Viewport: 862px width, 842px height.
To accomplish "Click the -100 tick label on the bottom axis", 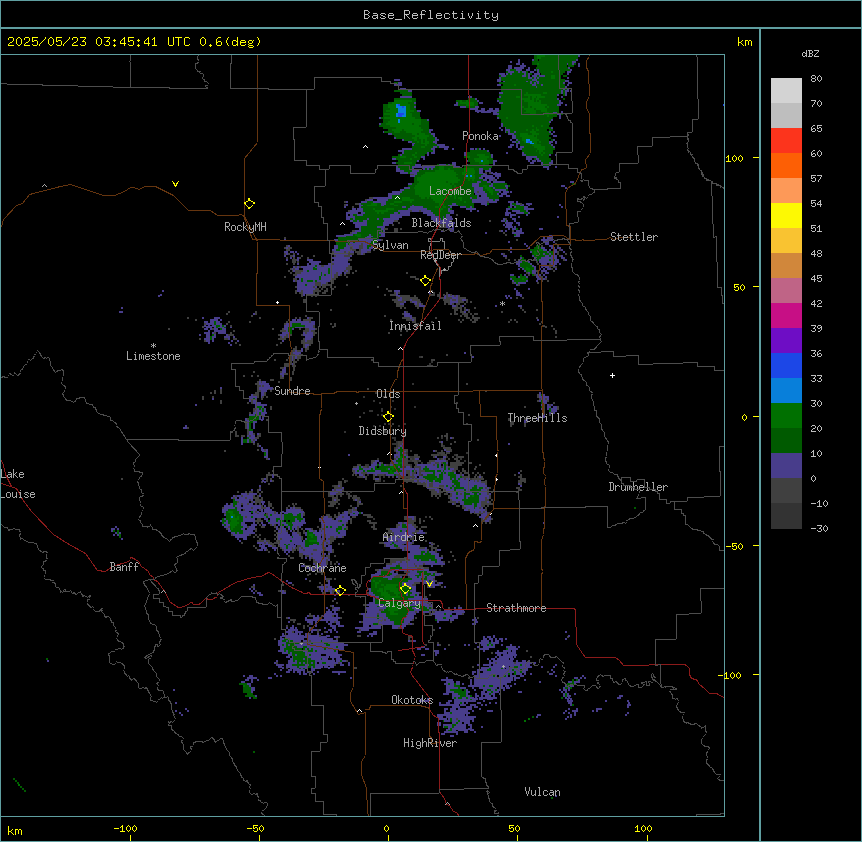I will pos(126,828).
